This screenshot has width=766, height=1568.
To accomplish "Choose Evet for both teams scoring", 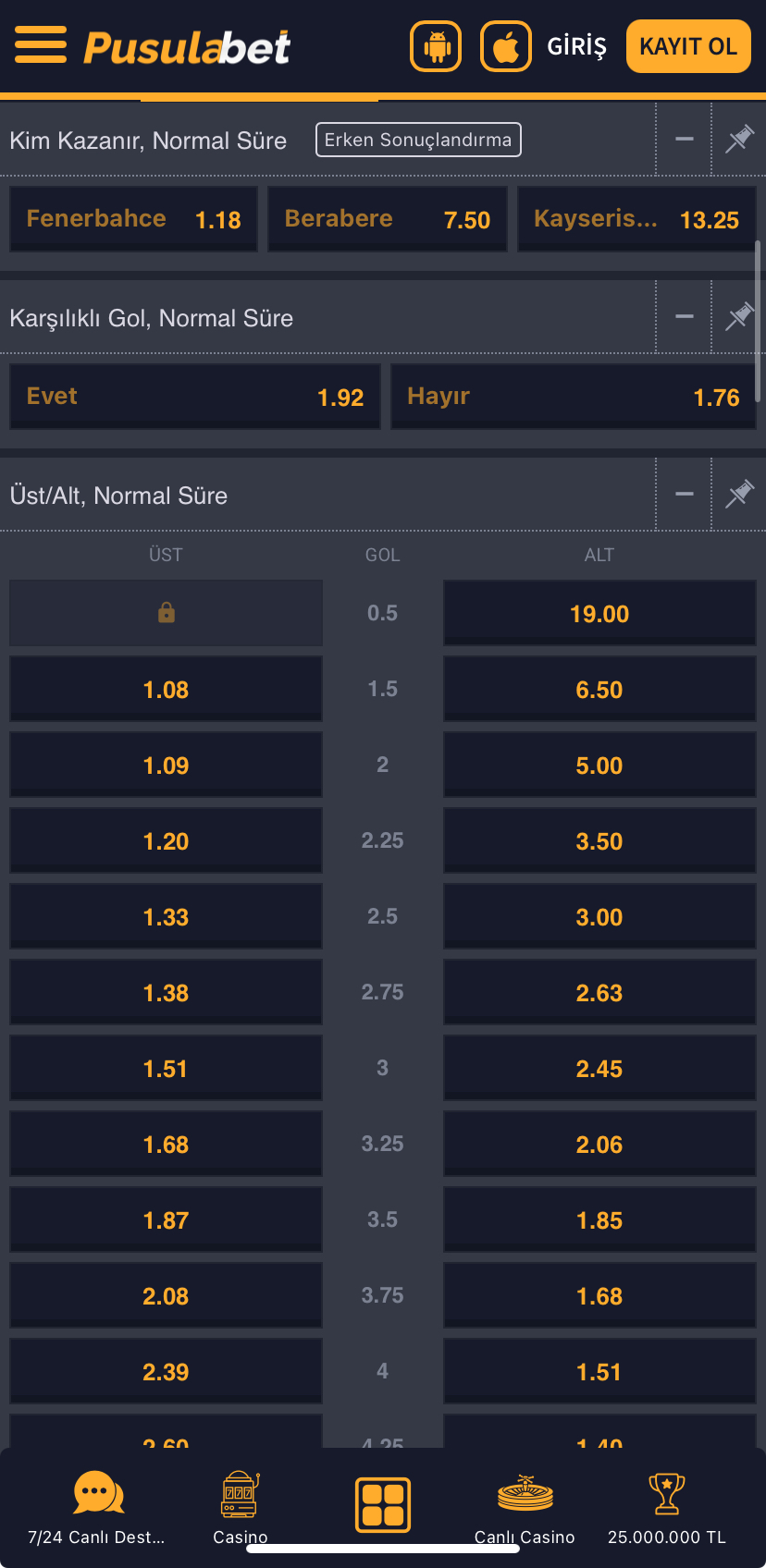I will (194, 397).
